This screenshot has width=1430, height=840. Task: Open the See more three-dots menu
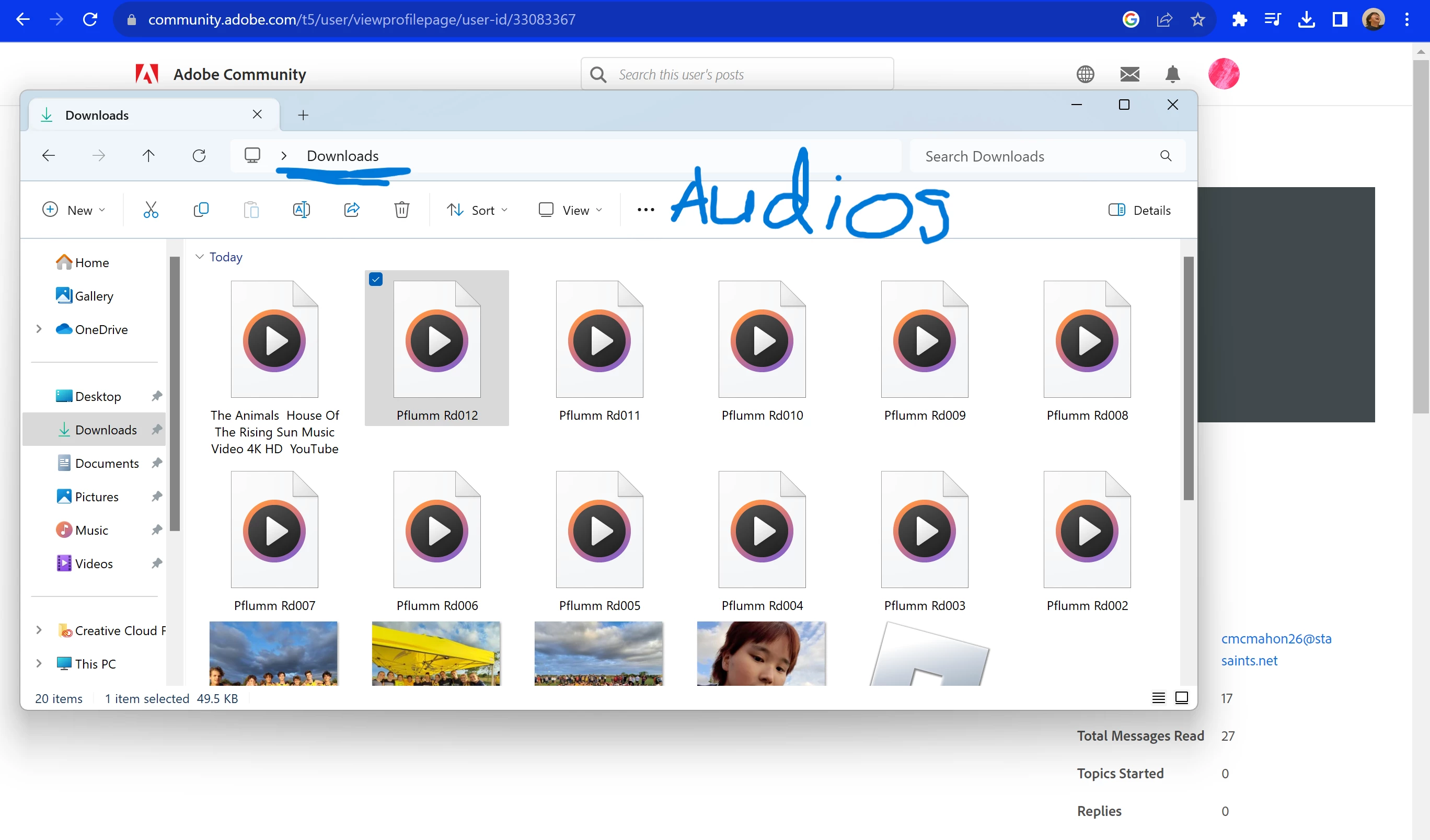click(x=645, y=210)
